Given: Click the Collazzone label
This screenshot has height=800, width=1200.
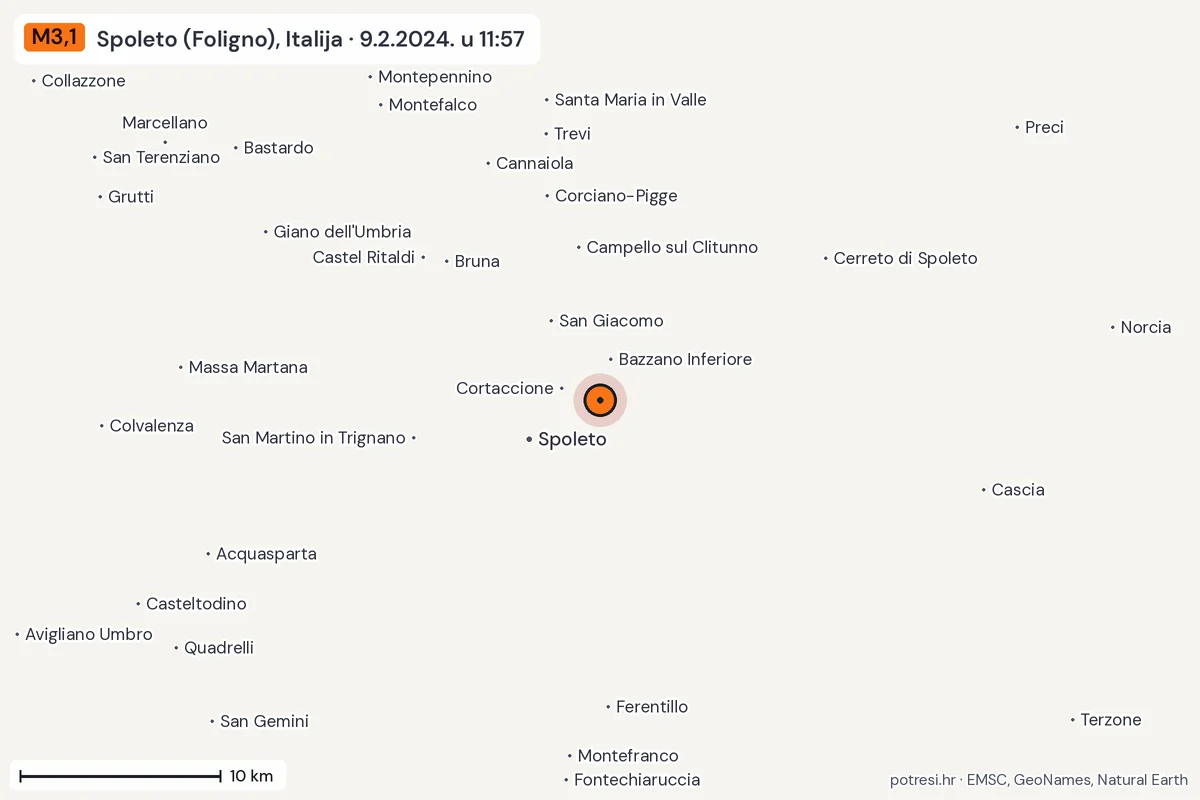Looking at the screenshot, I should pos(84,81).
